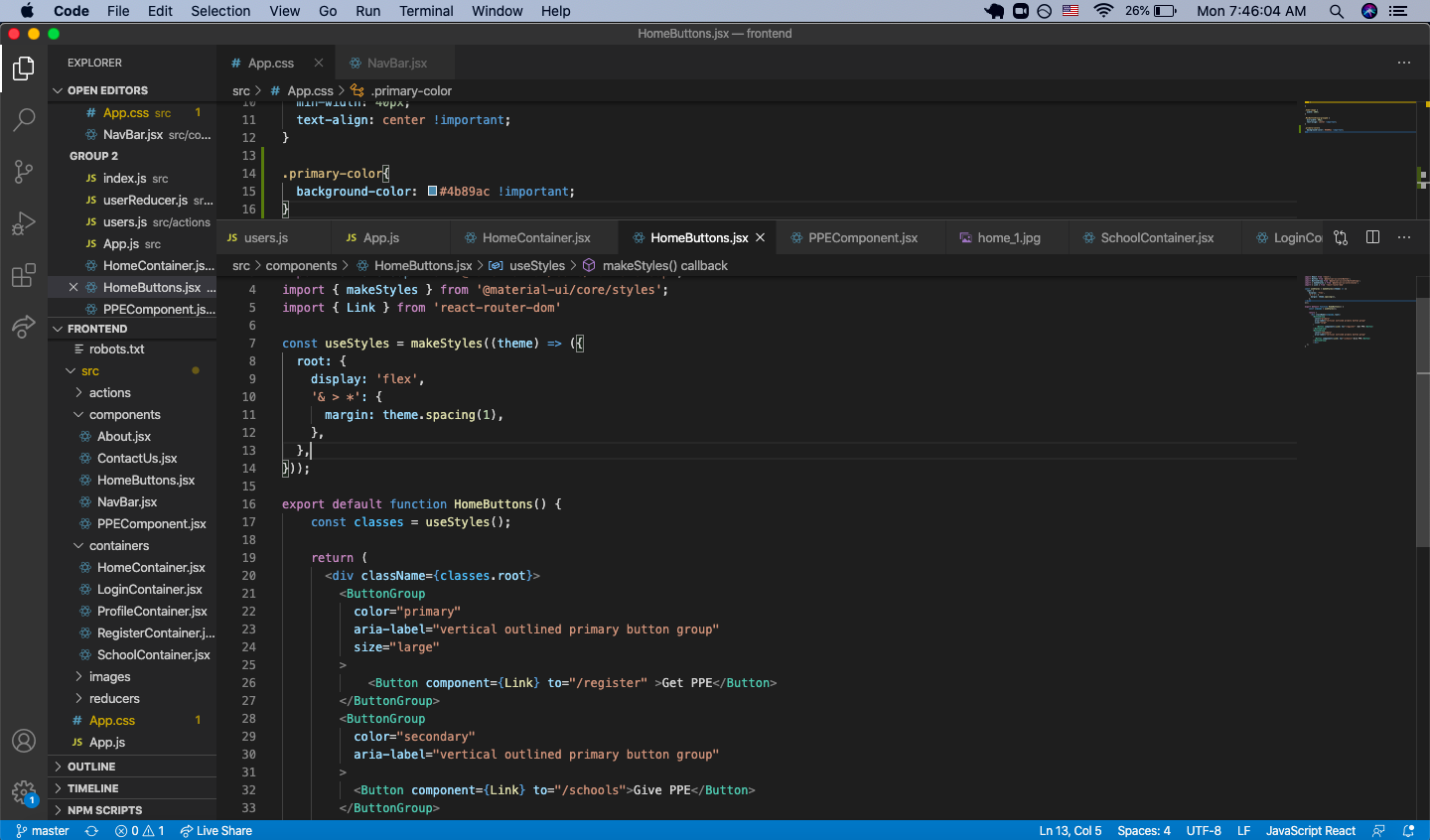Click the #4b89ac color swatch
Viewport: 1430px width, 840px height.
(433, 192)
